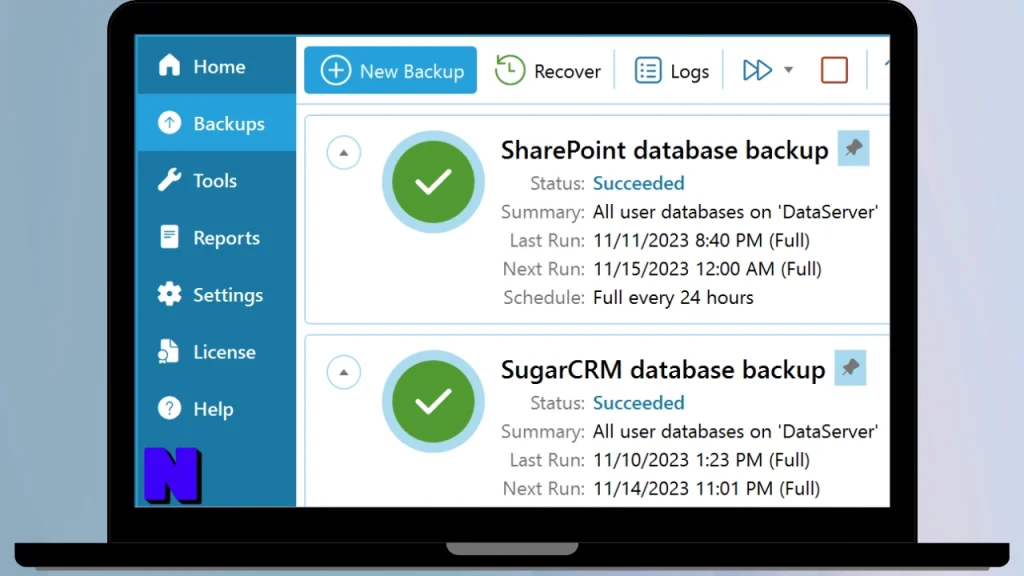Click the run backup fast-forward icon
The image size is (1024, 576).
tap(757, 70)
